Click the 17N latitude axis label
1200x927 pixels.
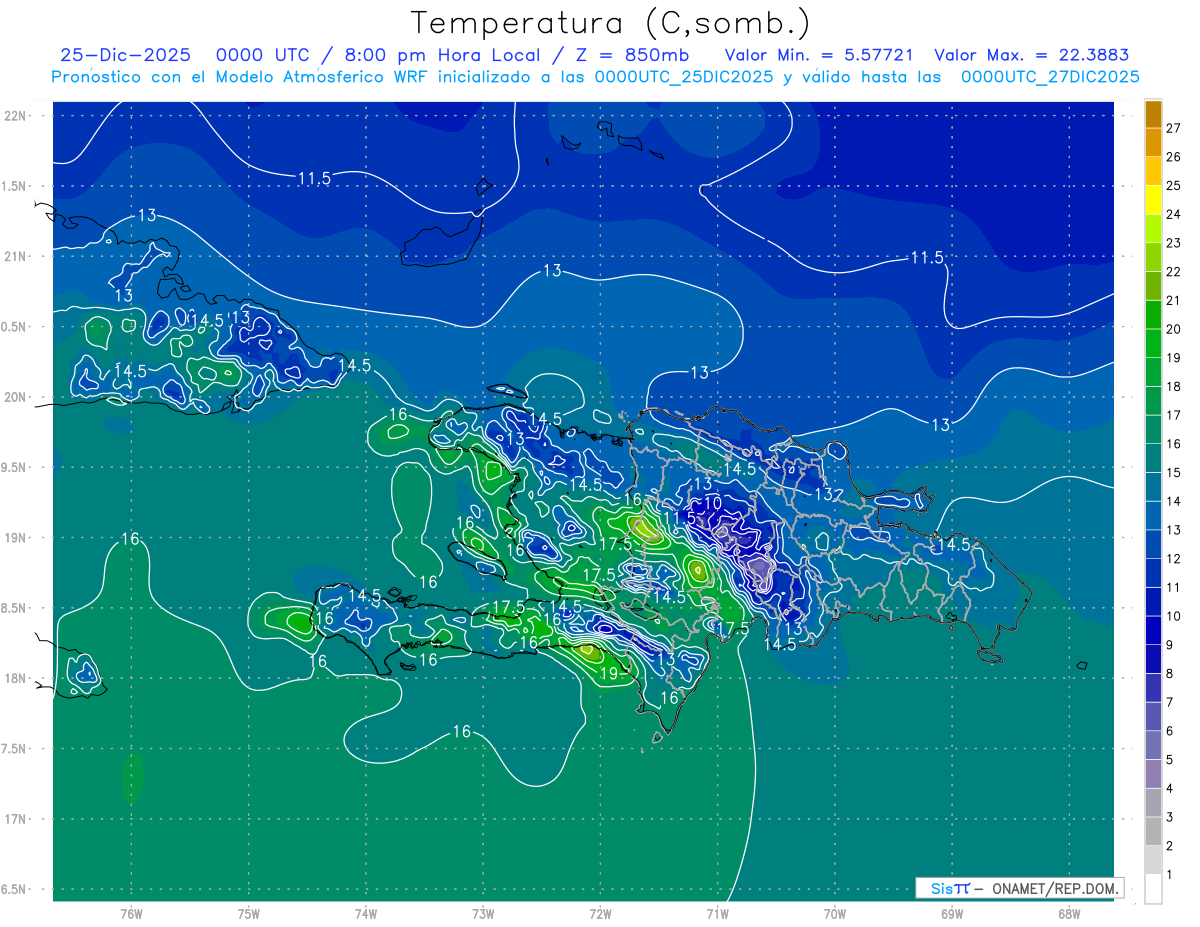(x=16, y=819)
